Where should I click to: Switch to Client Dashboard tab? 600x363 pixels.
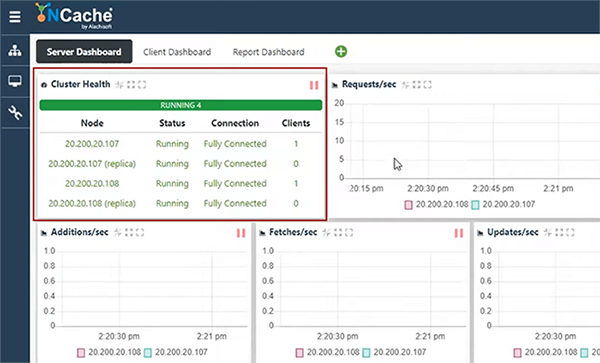click(177, 52)
